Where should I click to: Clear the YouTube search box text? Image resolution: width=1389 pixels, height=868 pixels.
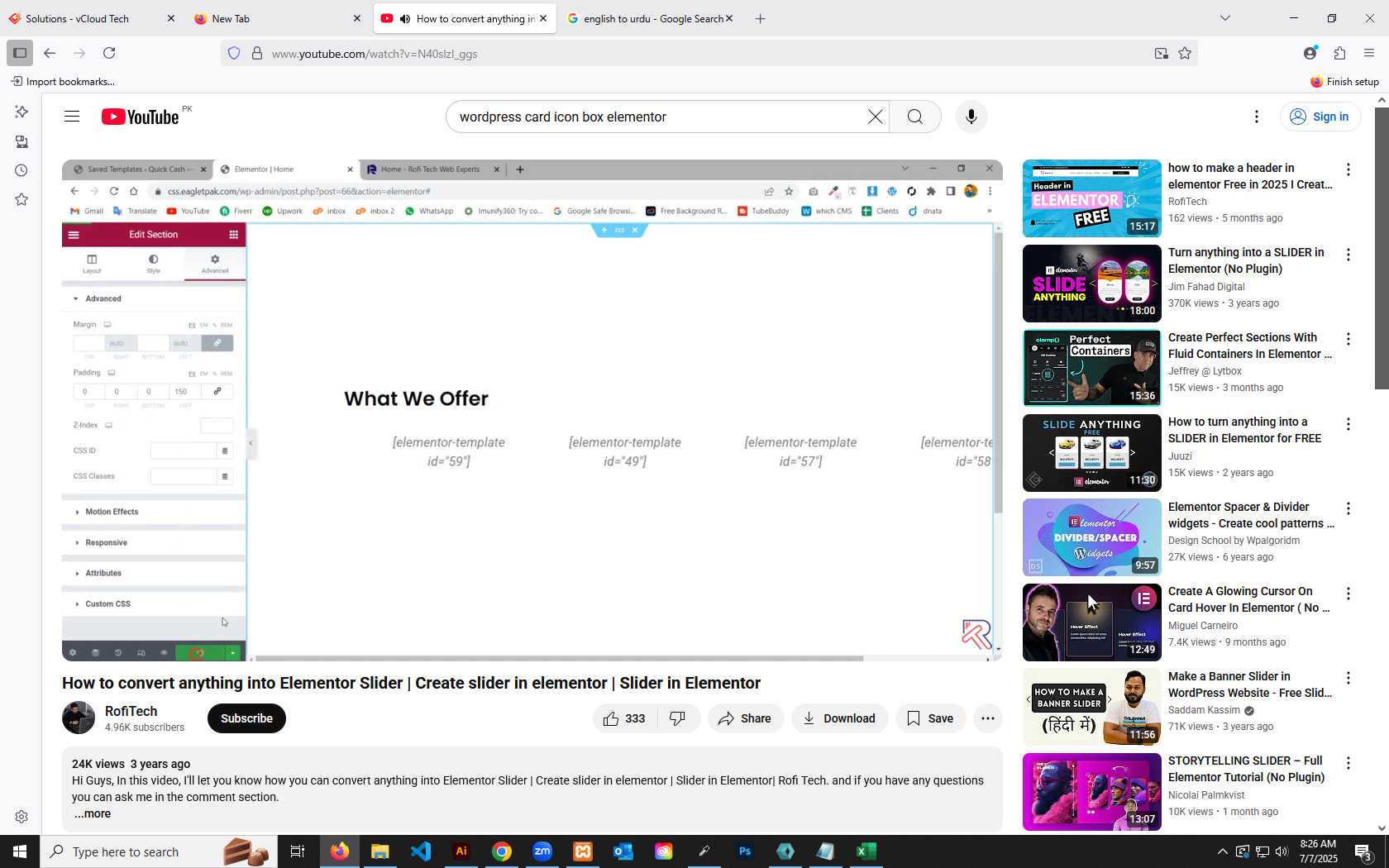click(x=875, y=117)
